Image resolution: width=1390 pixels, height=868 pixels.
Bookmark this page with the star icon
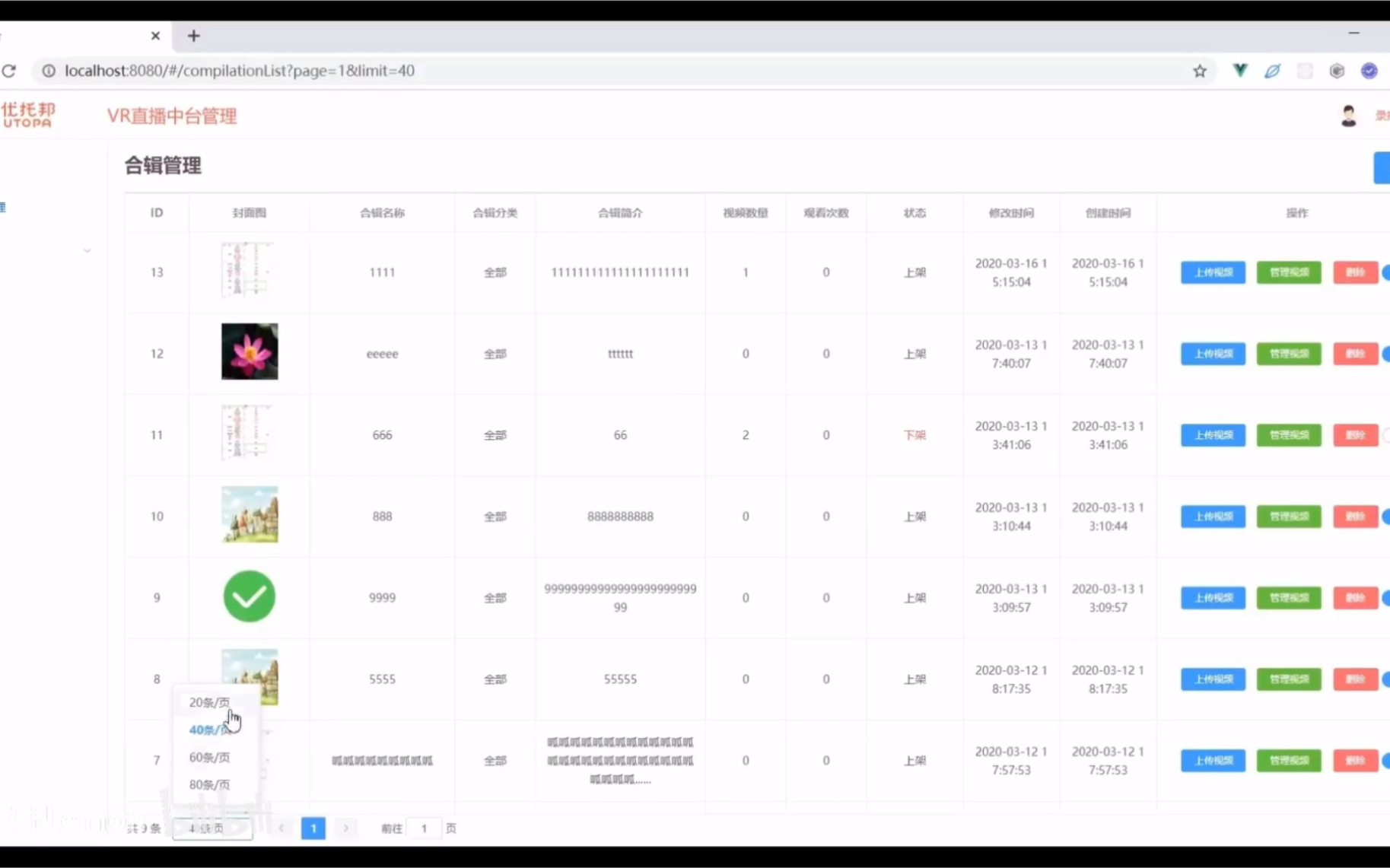[x=1200, y=71]
